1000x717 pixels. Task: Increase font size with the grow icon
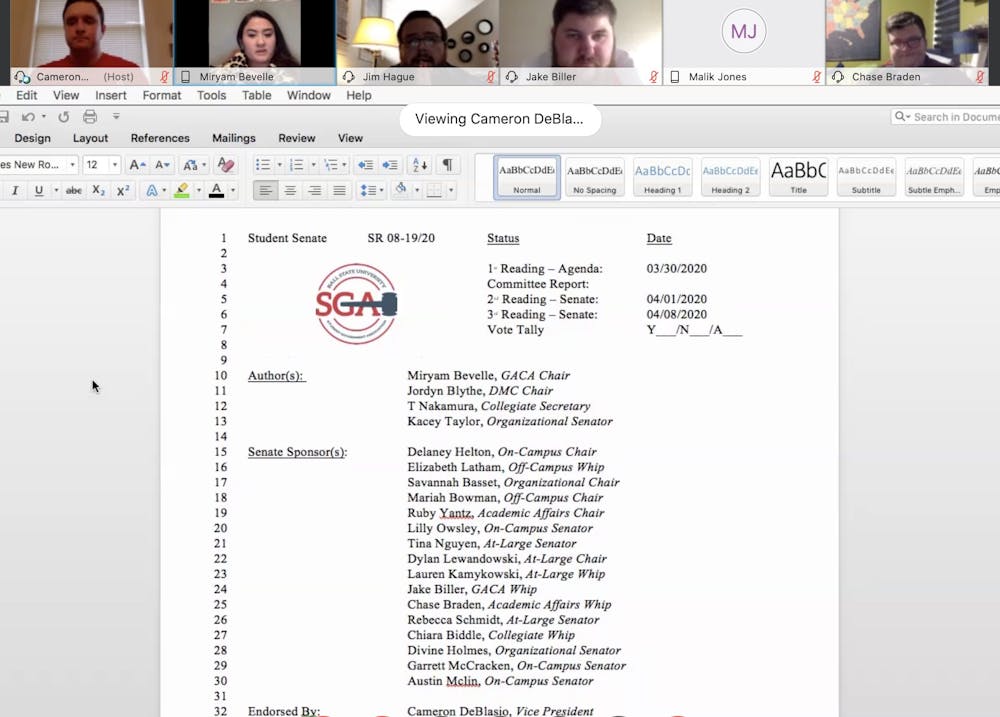pyautogui.click(x=137, y=165)
